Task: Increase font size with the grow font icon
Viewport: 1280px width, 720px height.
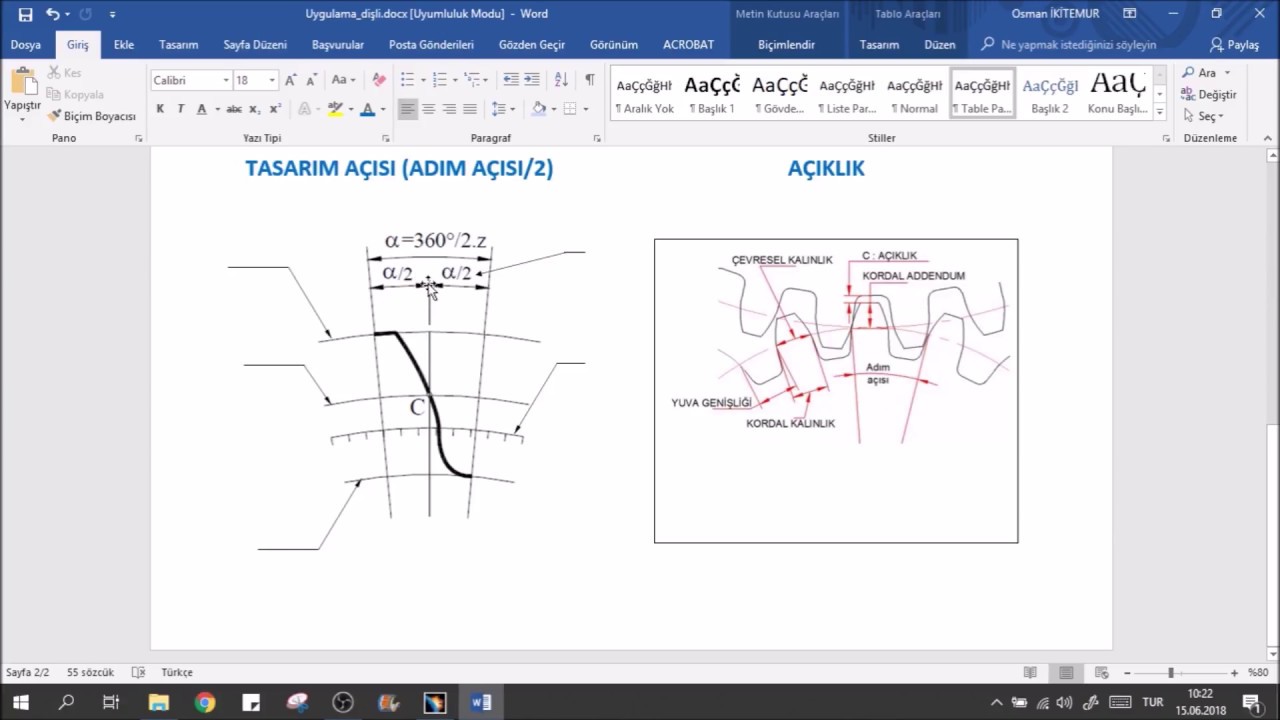Action: (x=291, y=80)
